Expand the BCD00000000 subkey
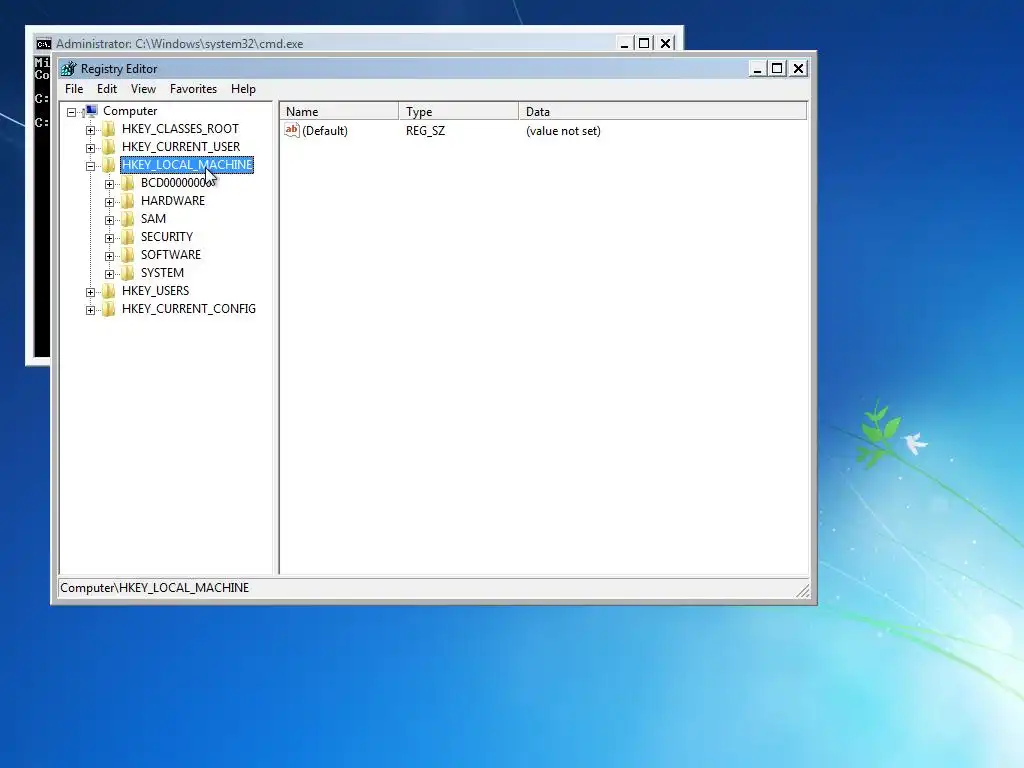Viewport: 1024px width, 768px height. tap(110, 184)
